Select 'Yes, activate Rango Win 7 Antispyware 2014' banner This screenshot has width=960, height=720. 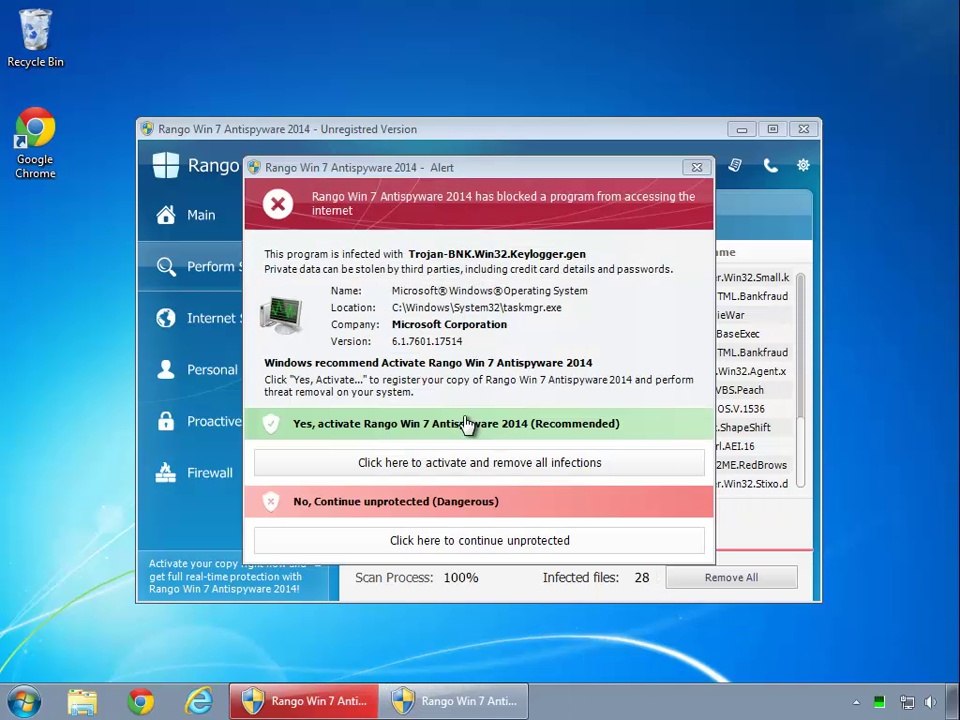click(x=479, y=424)
